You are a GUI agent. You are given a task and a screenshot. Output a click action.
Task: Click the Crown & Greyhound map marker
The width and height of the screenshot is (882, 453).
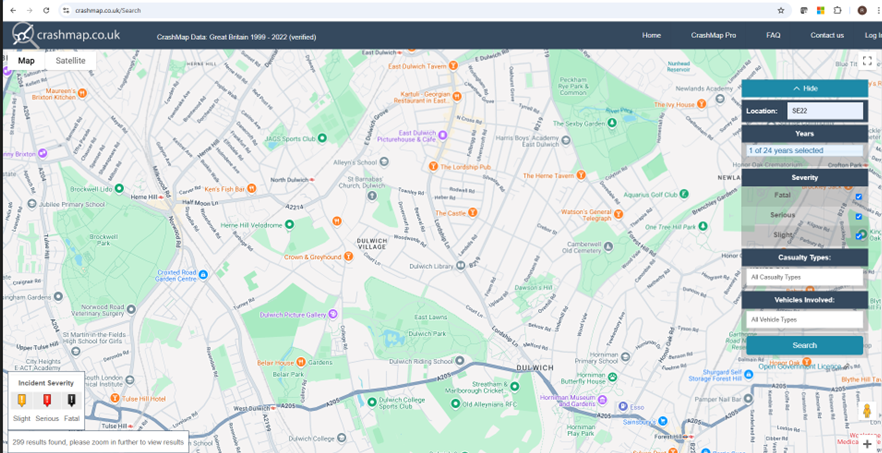pos(349,256)
